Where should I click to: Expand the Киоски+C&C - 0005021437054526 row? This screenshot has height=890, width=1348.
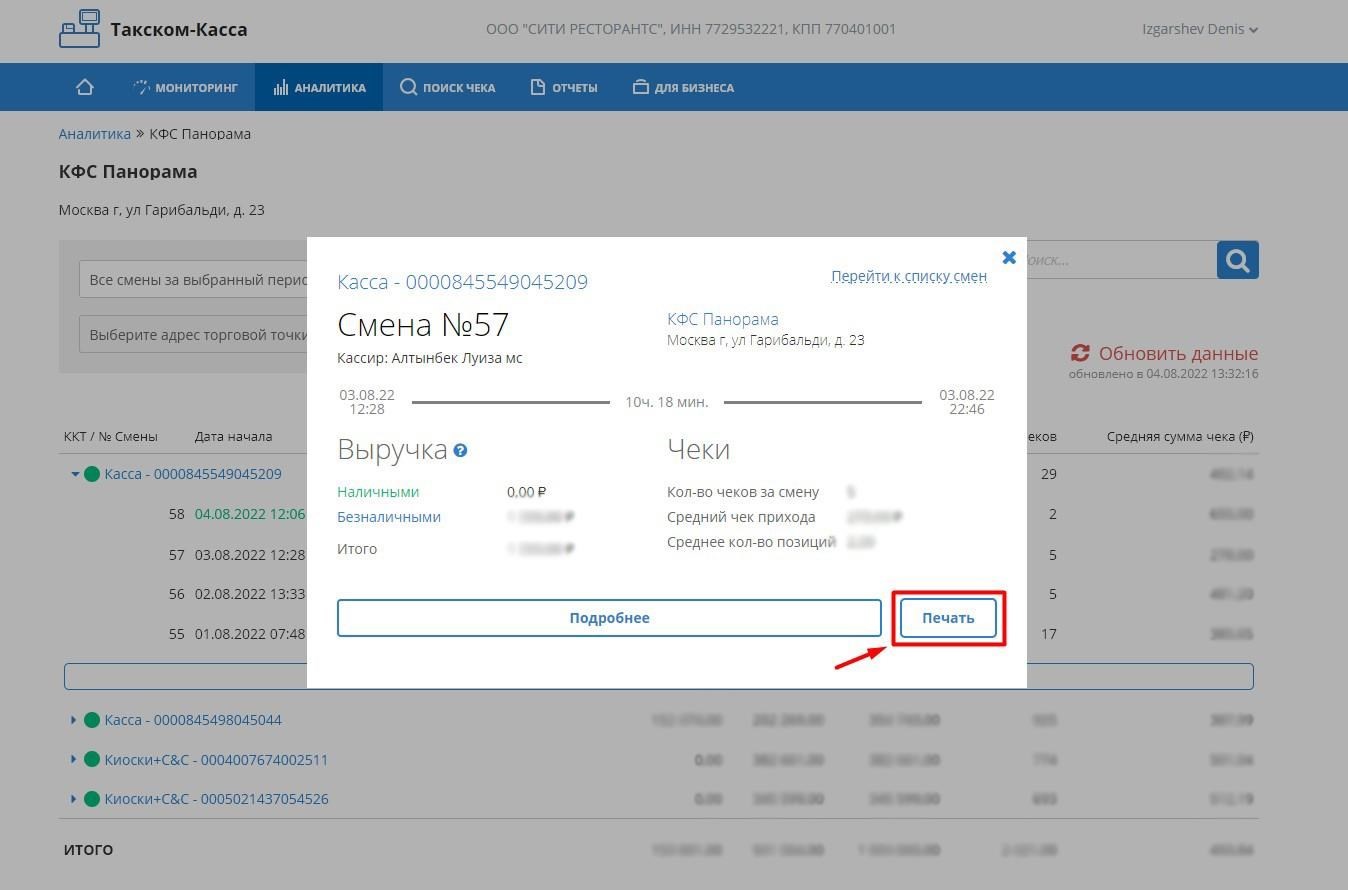74,799
